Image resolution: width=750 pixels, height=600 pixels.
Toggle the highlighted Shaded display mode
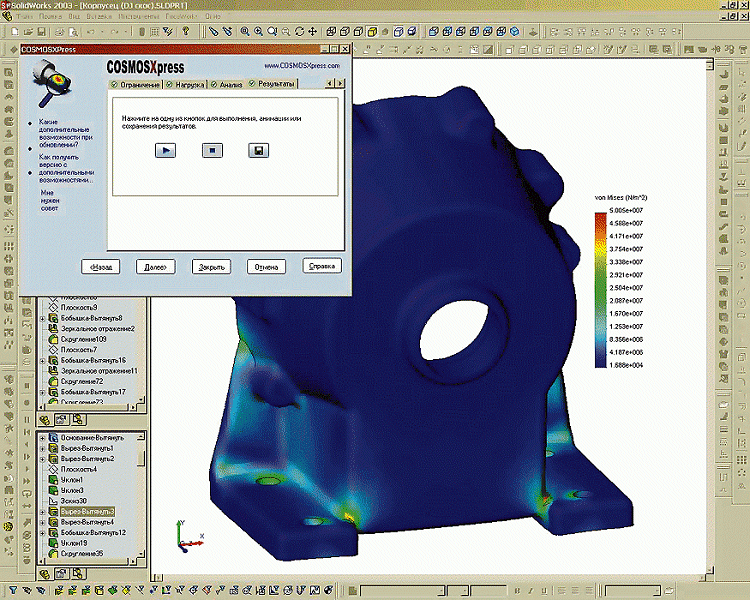[372, 32]
